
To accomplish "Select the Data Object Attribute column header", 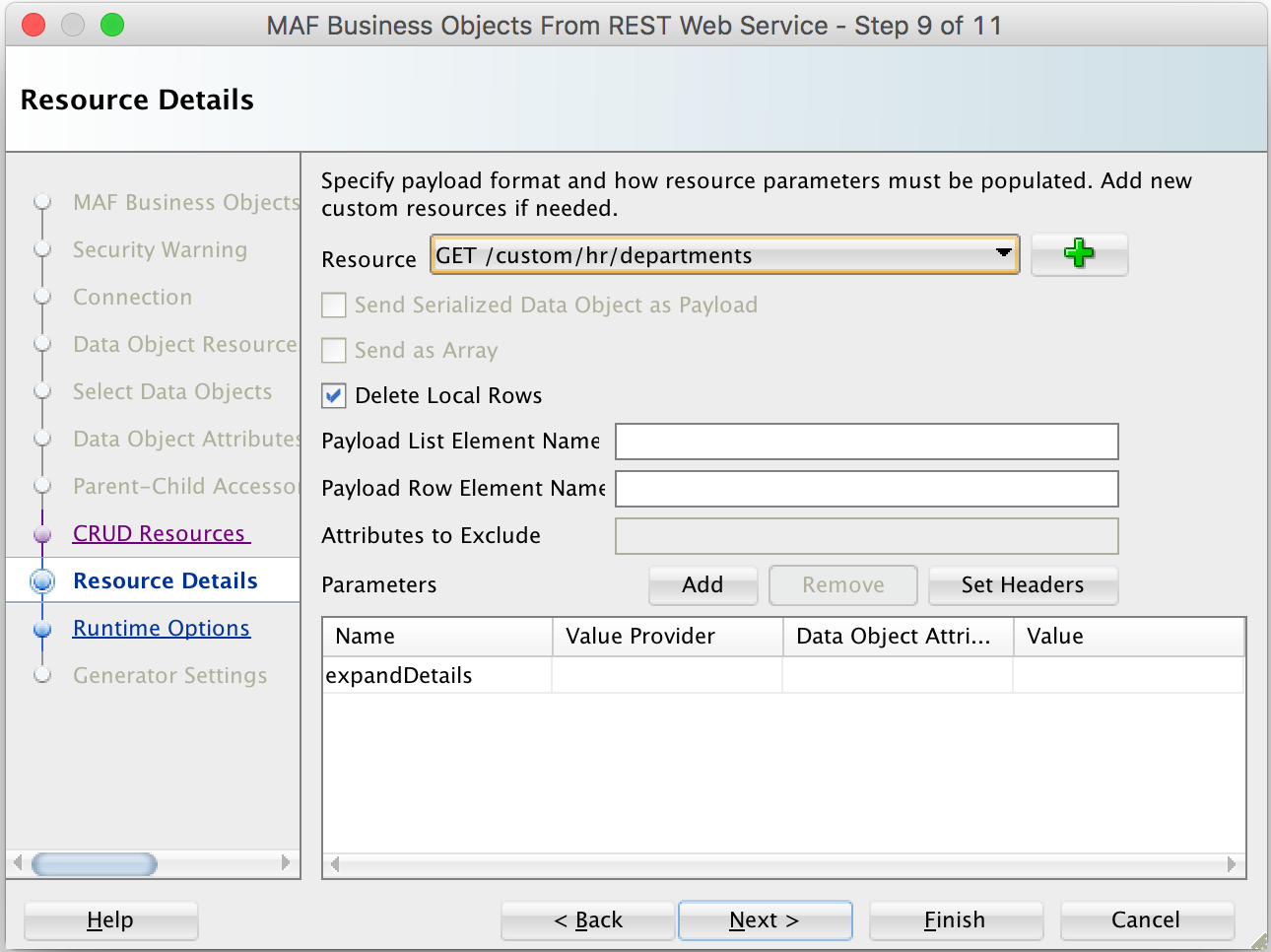I will 899,637.
